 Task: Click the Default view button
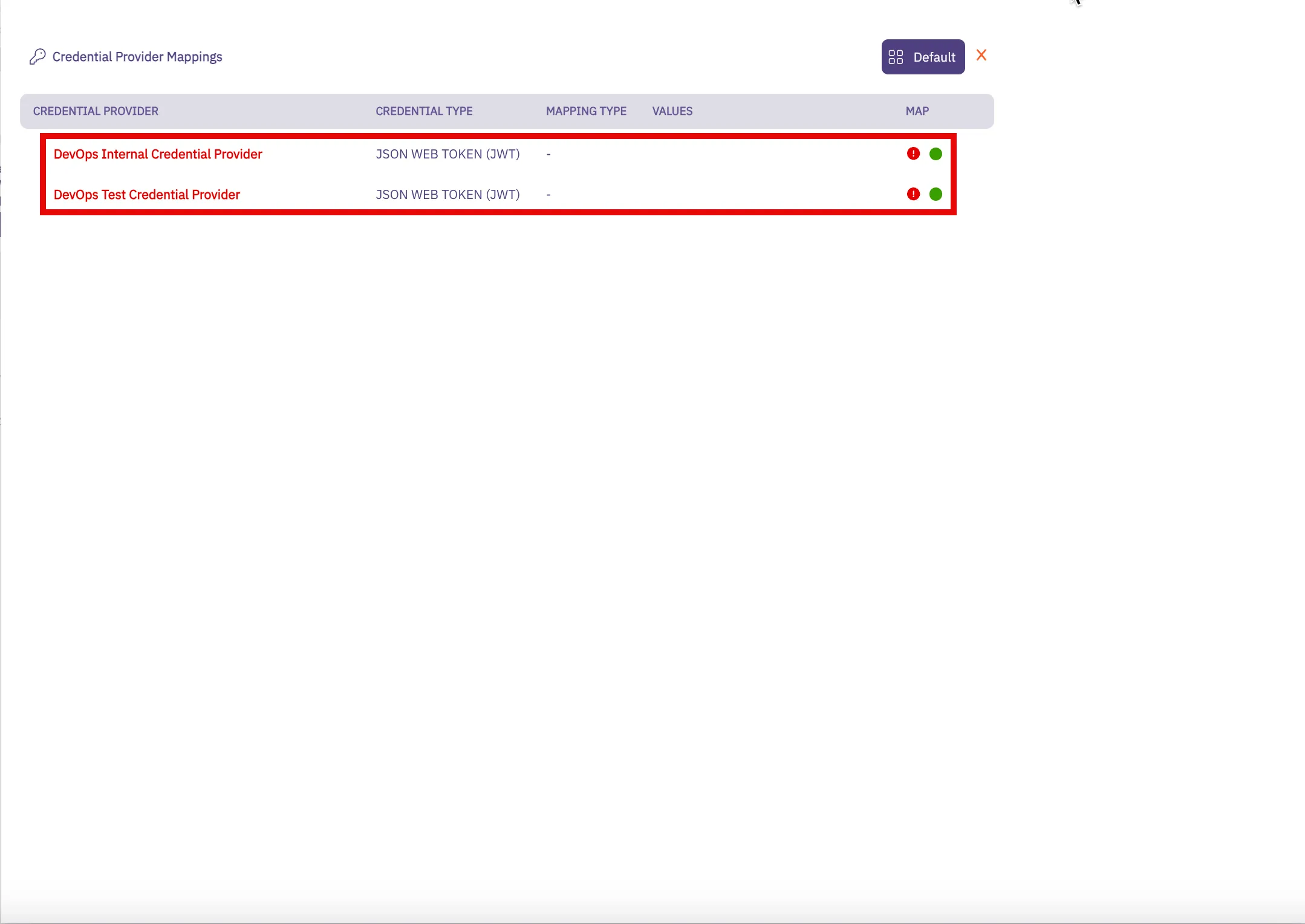[923, 57]
